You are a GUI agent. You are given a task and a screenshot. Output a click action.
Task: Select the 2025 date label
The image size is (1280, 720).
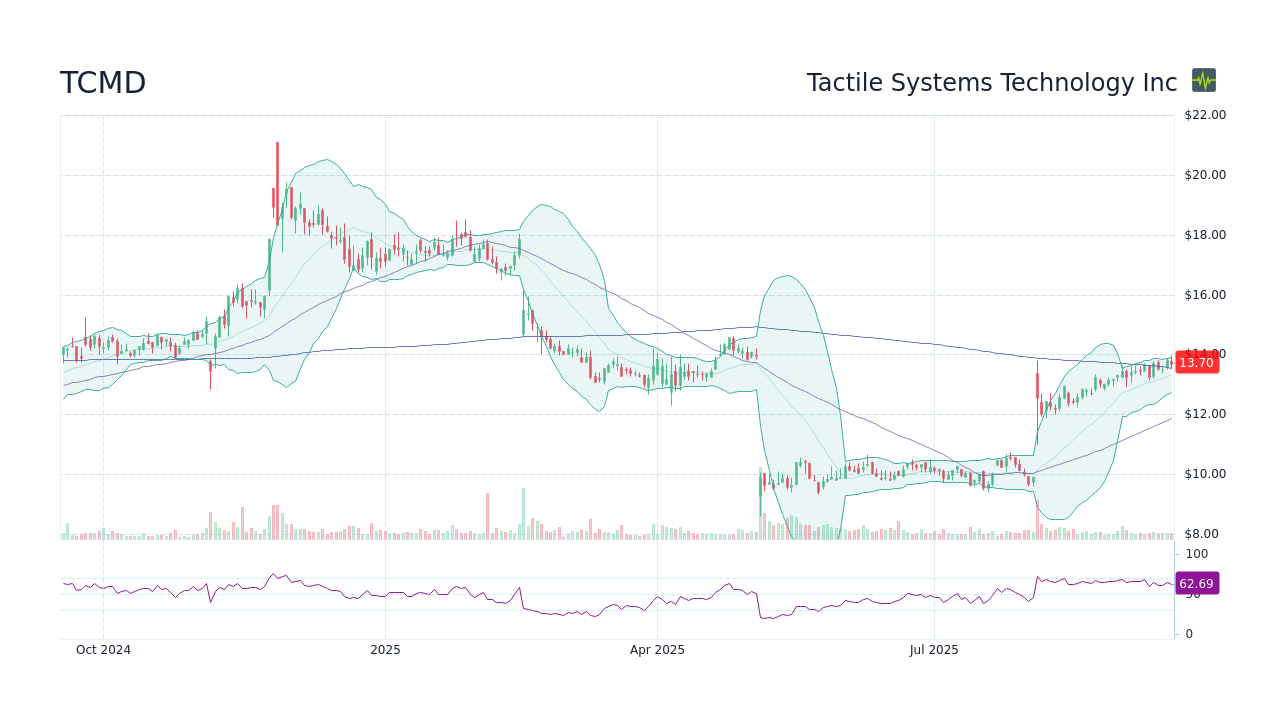[385, 649]
